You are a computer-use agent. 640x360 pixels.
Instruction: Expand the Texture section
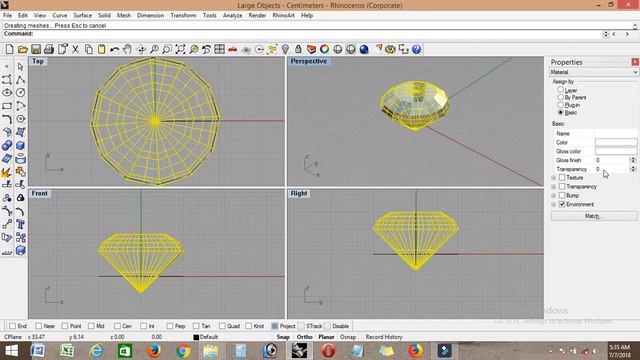coord(553,178)
